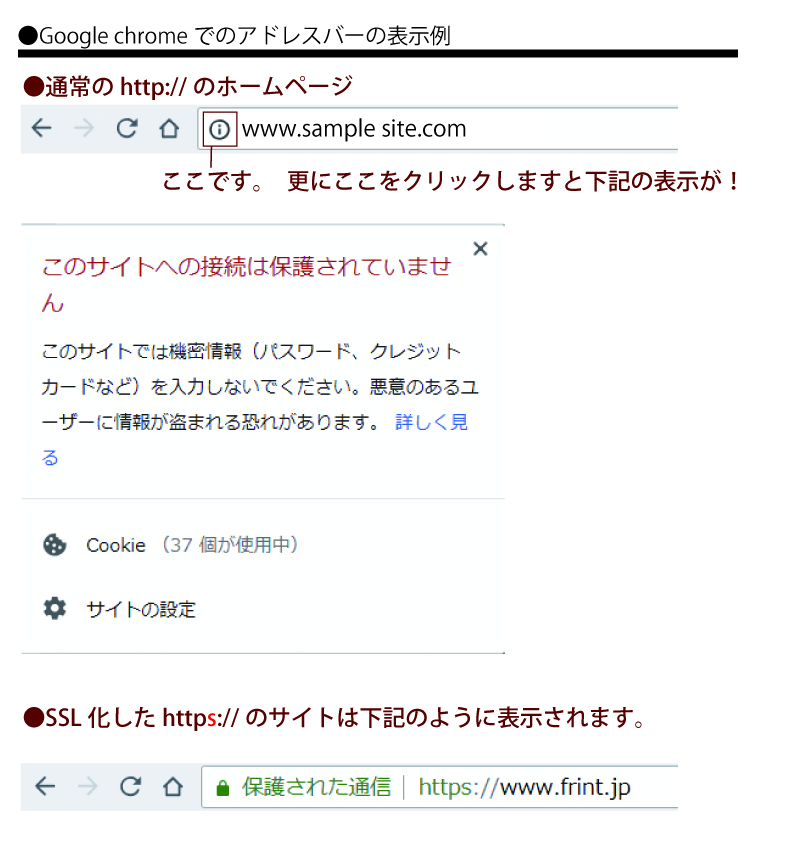Image resolution: width=800 pixels, height=842 pixels.
Task: Click the green padlock secure icon
Action: 223,788
